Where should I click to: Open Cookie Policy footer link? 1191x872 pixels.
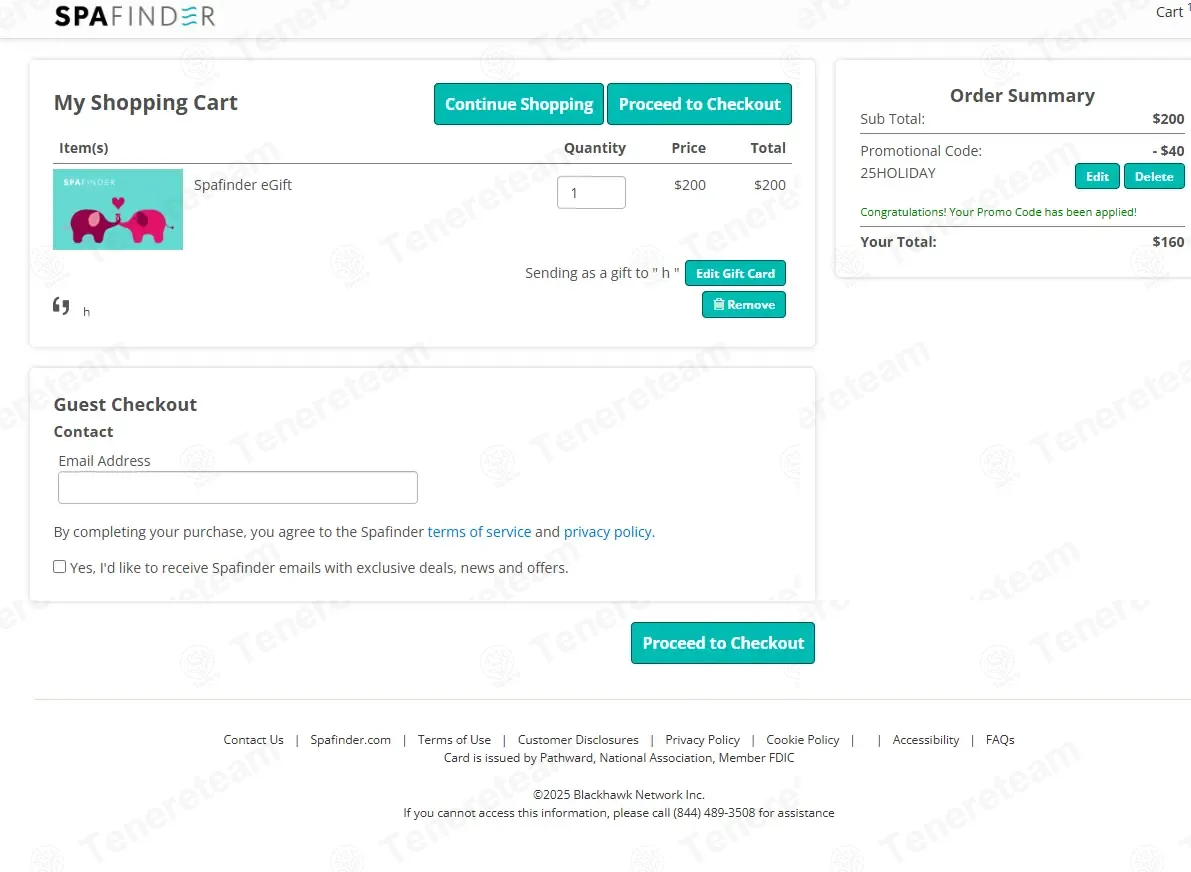[x=803, y=740]
